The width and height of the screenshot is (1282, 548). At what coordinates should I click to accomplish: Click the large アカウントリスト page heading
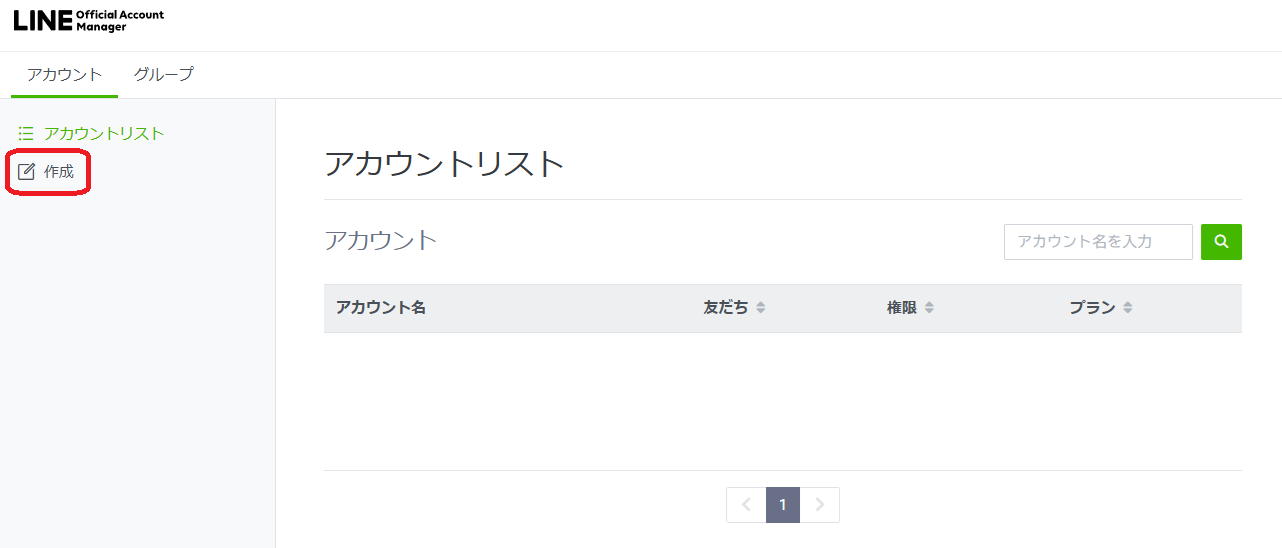(x=445, y=163)
